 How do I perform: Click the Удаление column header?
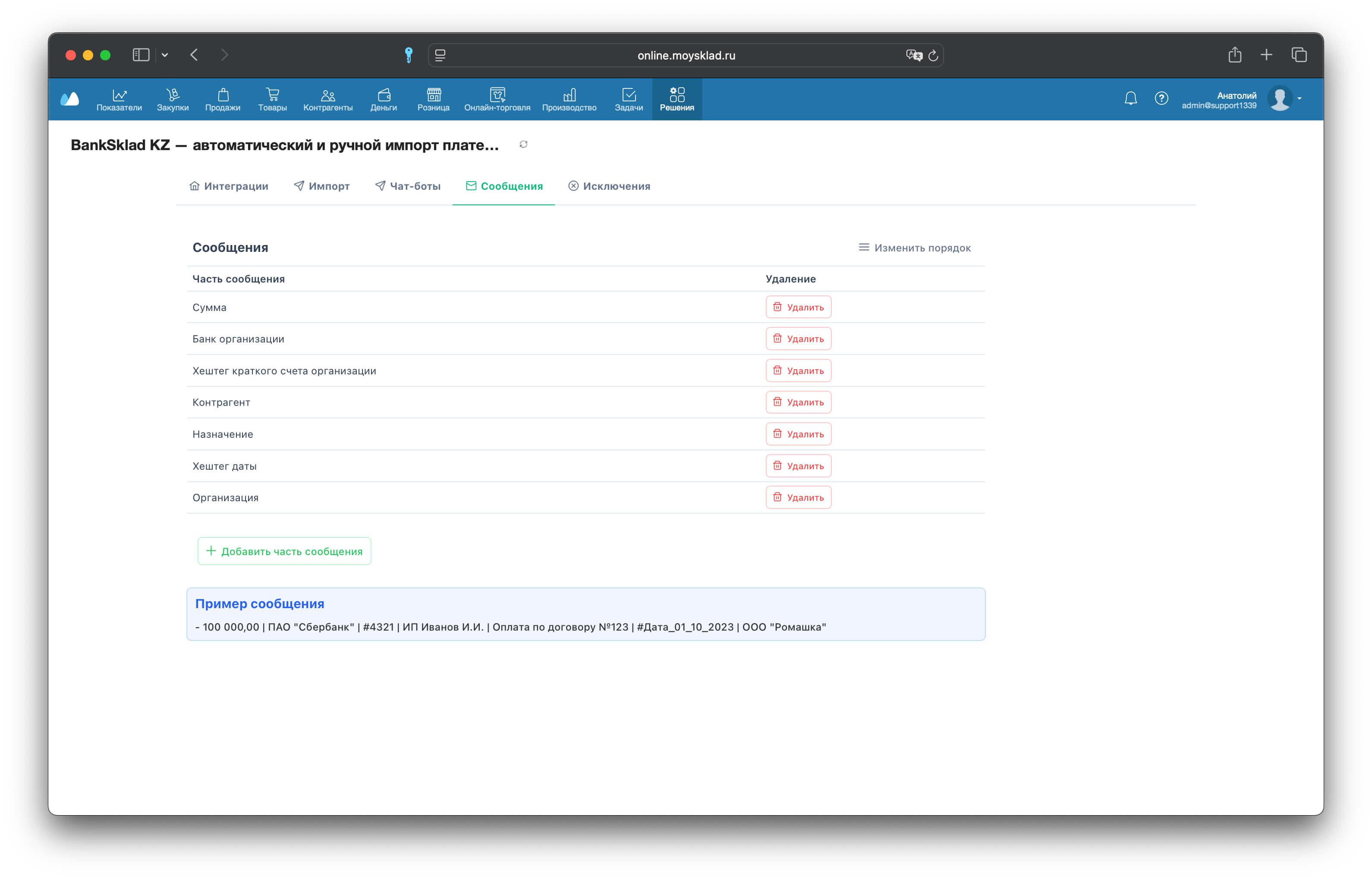coord(790,279)
